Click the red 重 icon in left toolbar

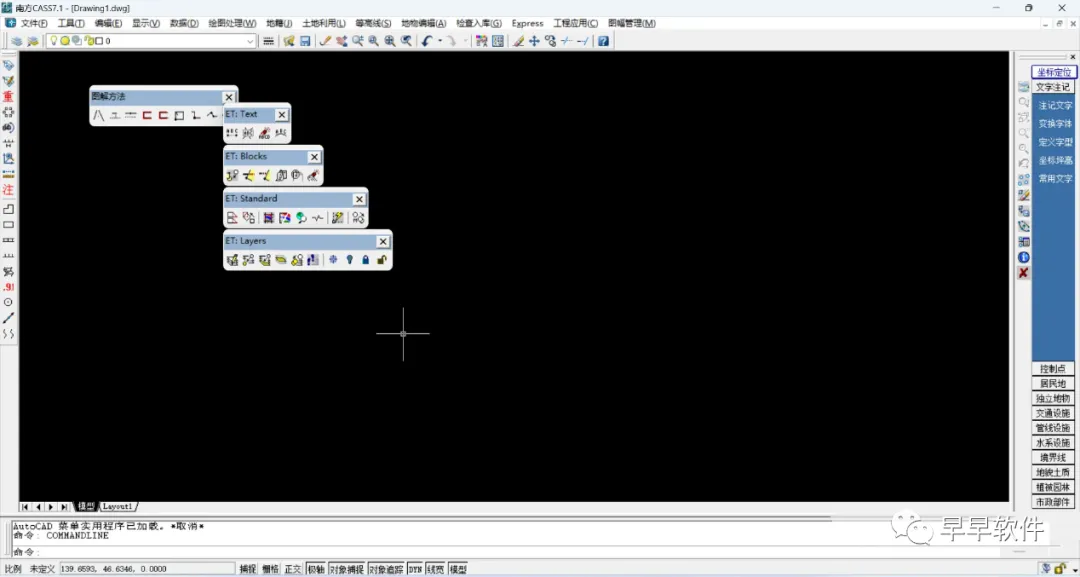click(x=8, y=96)
